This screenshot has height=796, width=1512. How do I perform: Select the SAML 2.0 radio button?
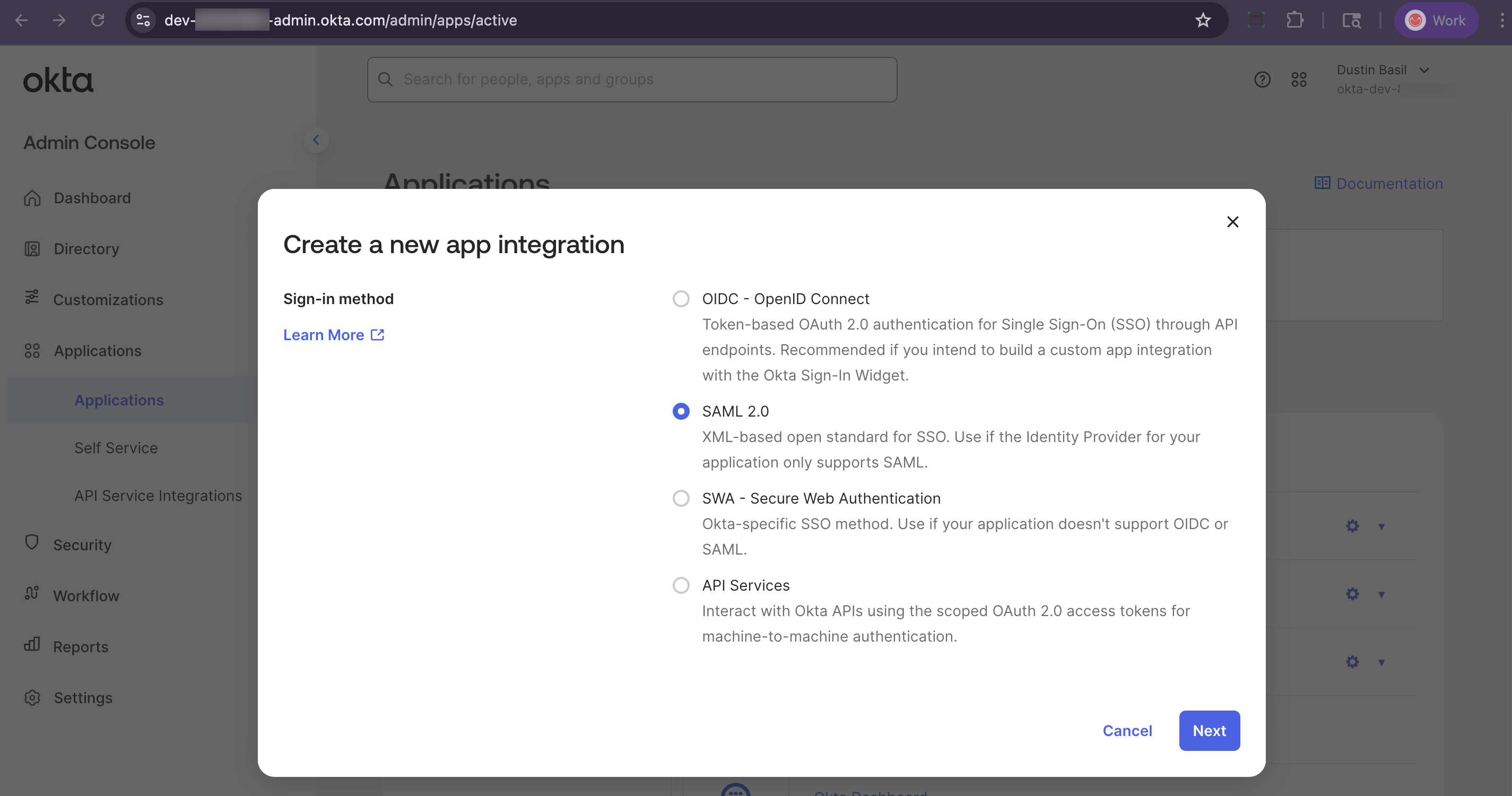click(681, 411)
